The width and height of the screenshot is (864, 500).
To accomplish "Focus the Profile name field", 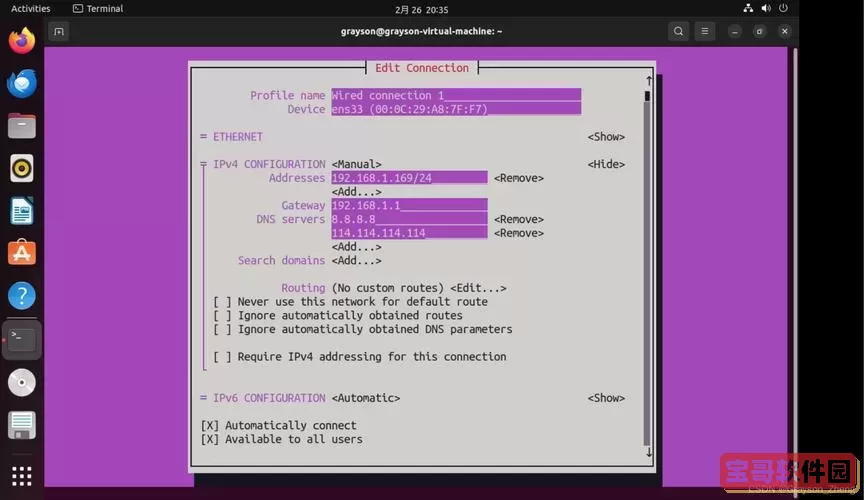I will point(456,95).
